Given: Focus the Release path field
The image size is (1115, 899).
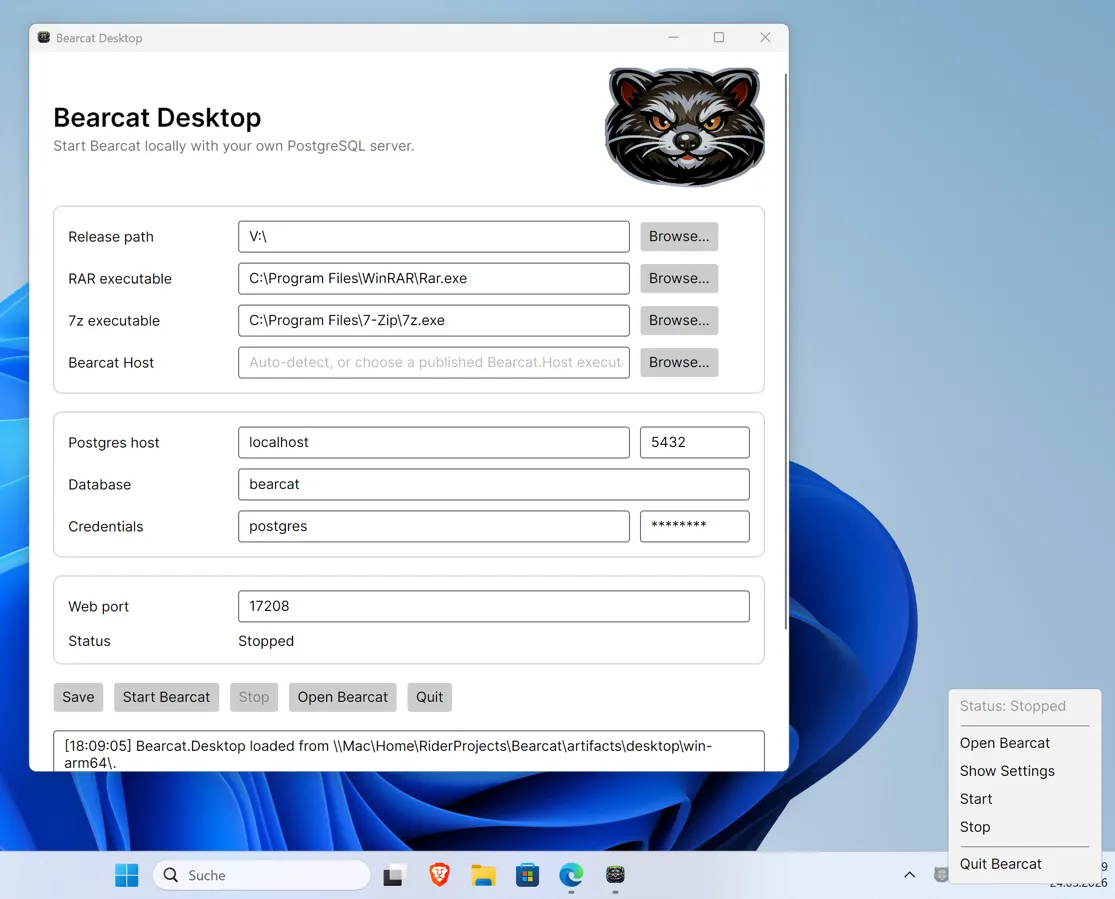Looking at the screenshot, I should pyautogui.click(x=434, y=237).
